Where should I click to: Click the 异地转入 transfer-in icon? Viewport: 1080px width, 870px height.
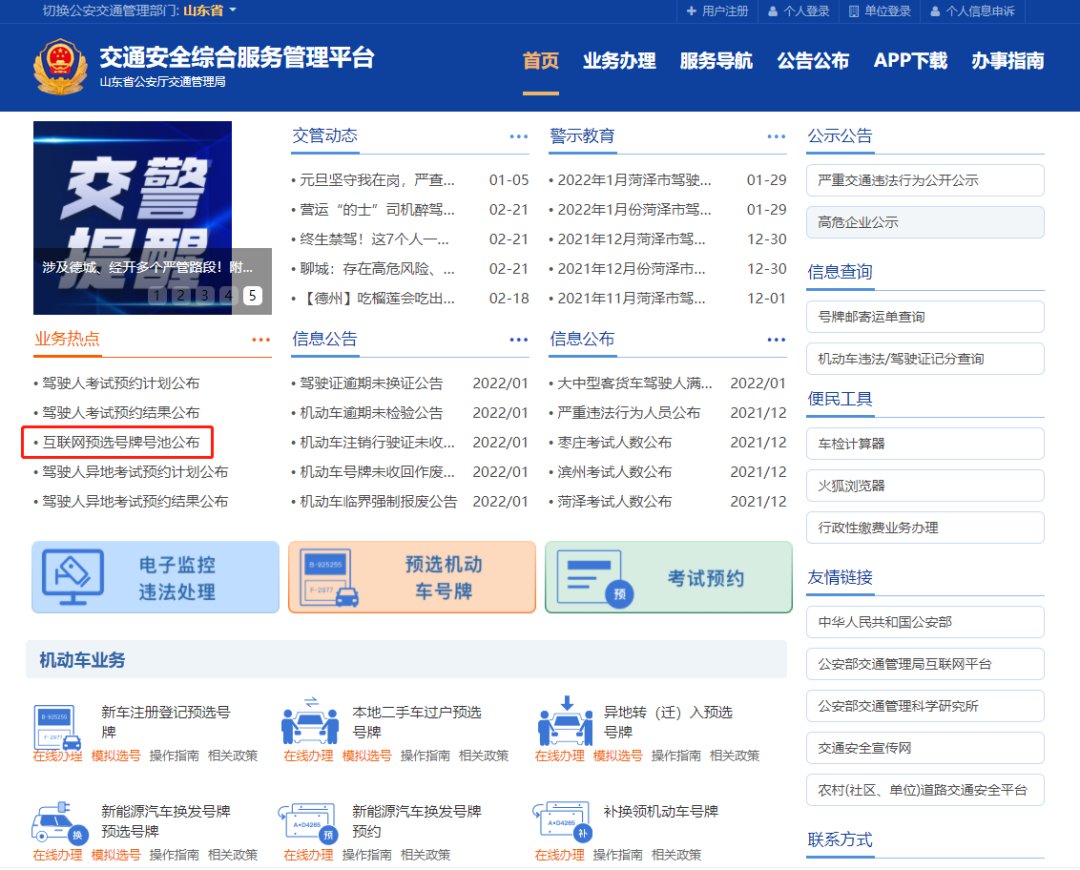pyautogui.click(x=565, y=722)
